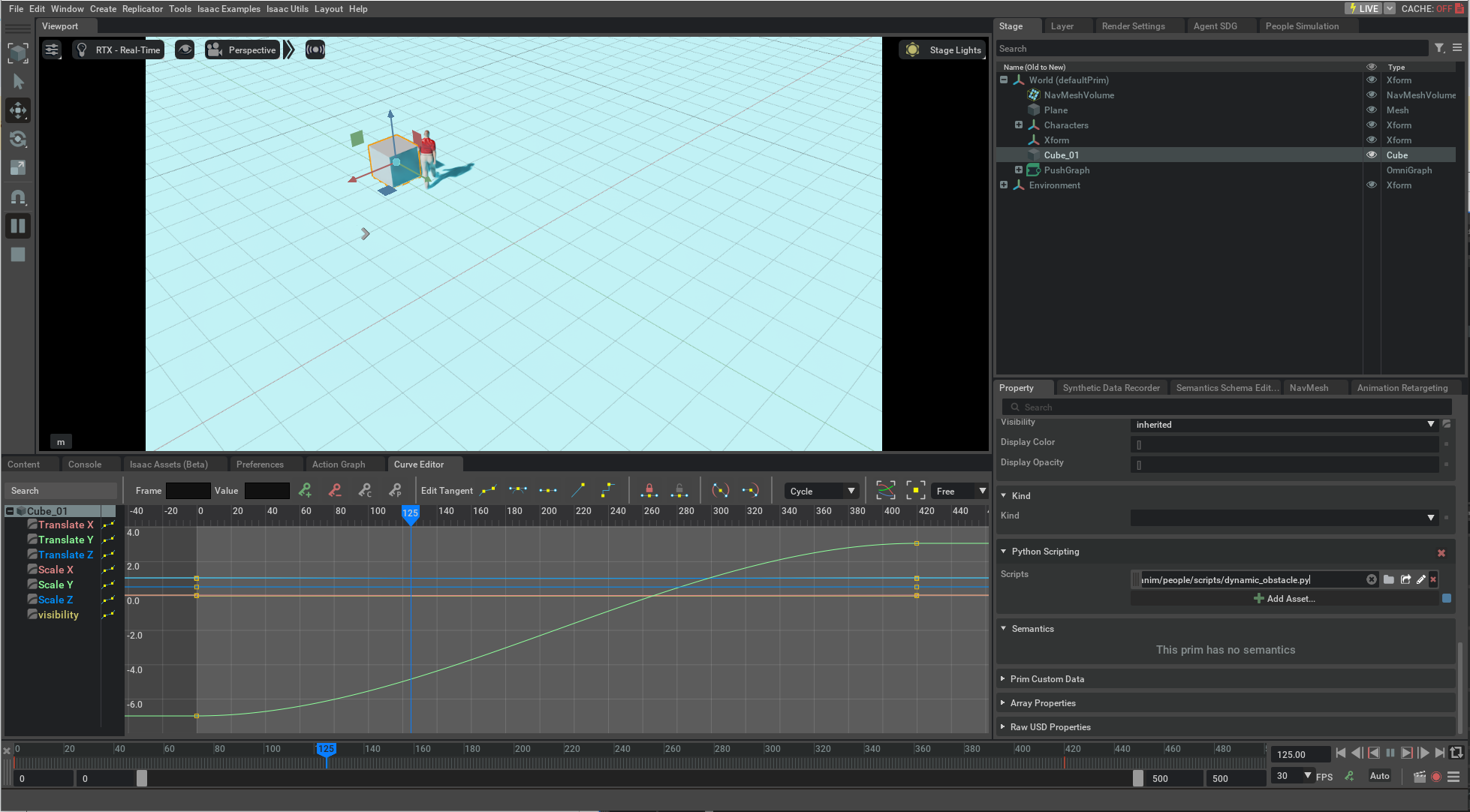Click the viewport waypoint broadcast icon

pos(315,50)
